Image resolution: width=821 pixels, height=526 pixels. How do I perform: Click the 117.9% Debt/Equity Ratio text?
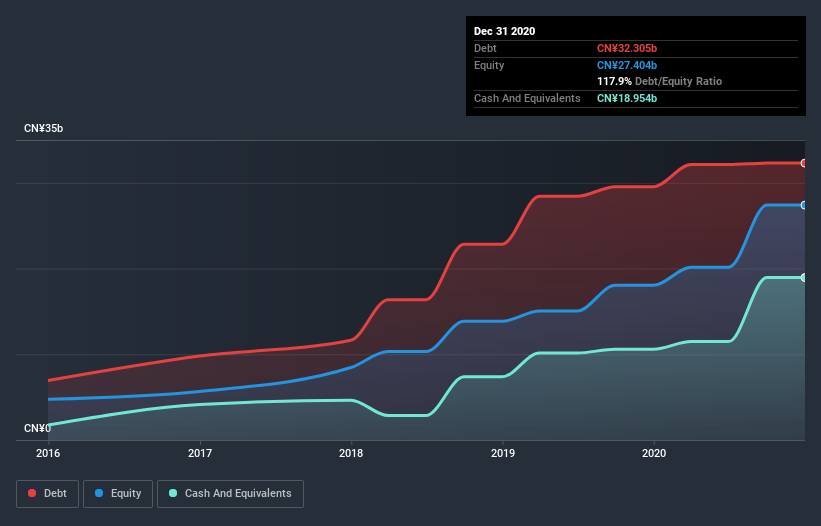coord(659,82)
